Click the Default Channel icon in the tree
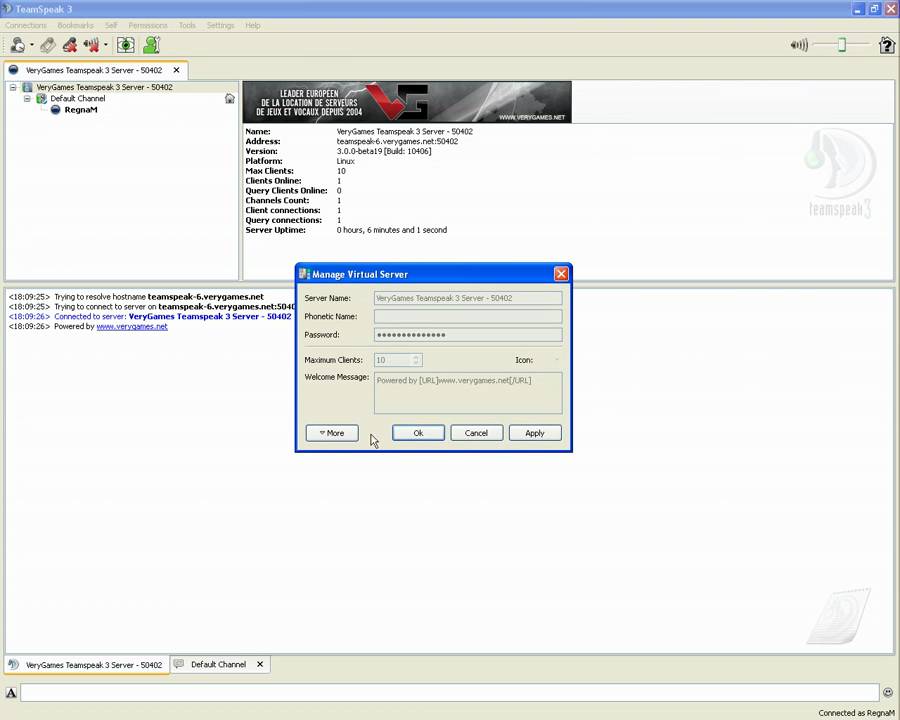 click(x=41, y=99)
